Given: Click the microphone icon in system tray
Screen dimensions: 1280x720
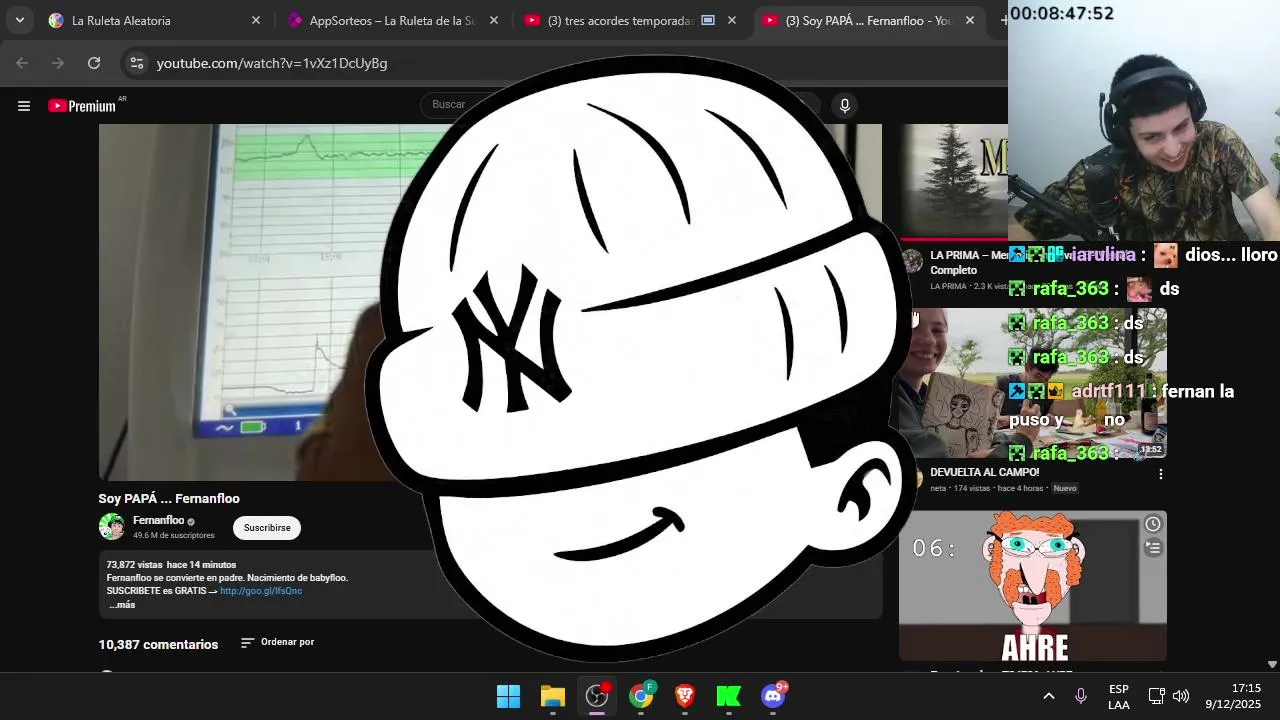Looking at the screenshot, I should click(1081, 696).
